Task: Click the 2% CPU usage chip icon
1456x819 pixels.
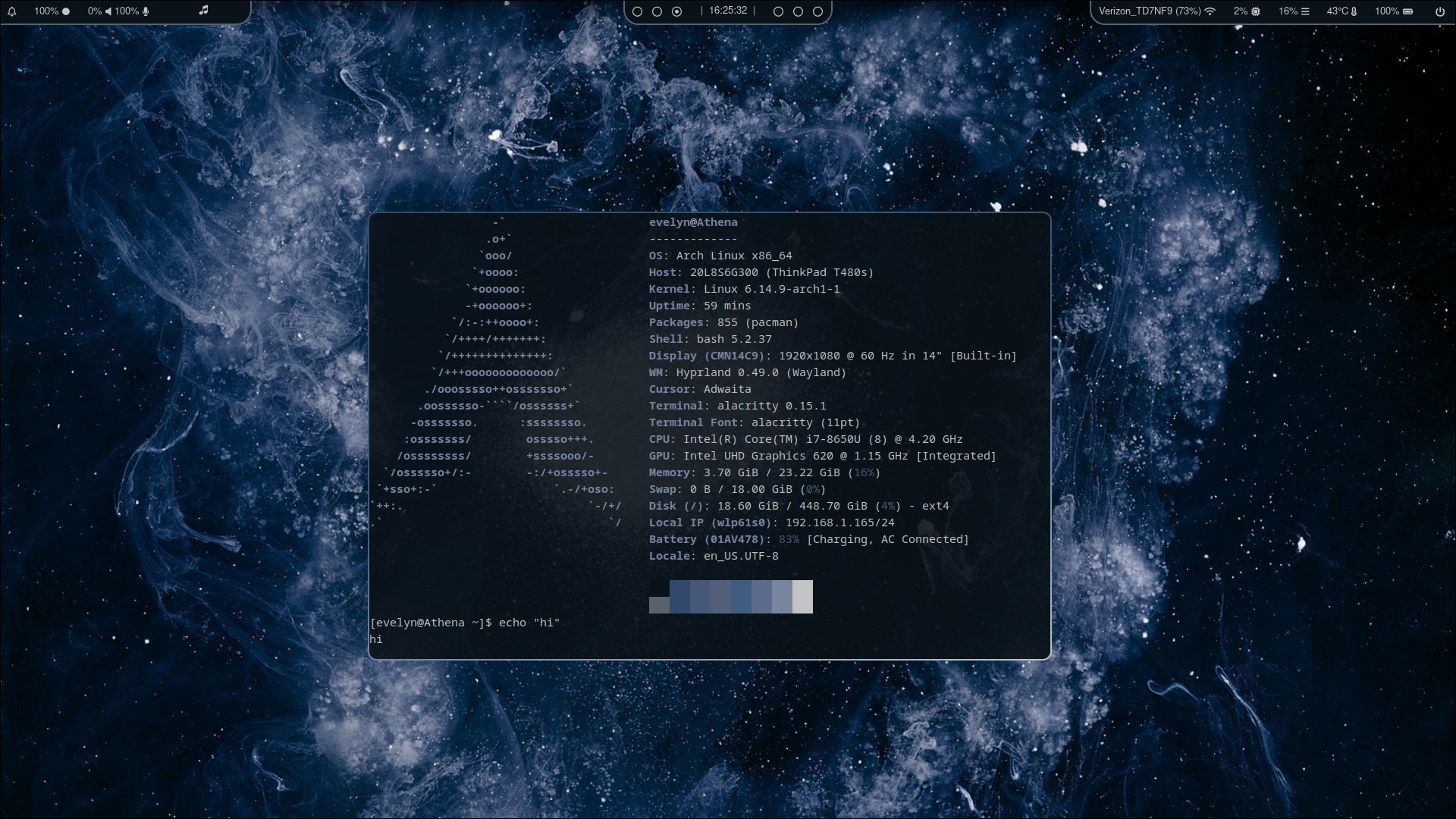Action: 1255,11
